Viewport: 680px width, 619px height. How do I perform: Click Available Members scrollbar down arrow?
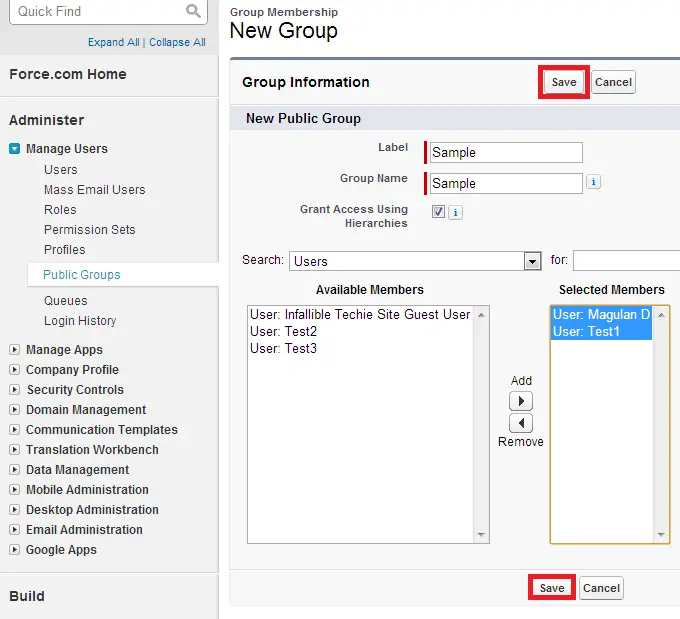coord(481,535)
